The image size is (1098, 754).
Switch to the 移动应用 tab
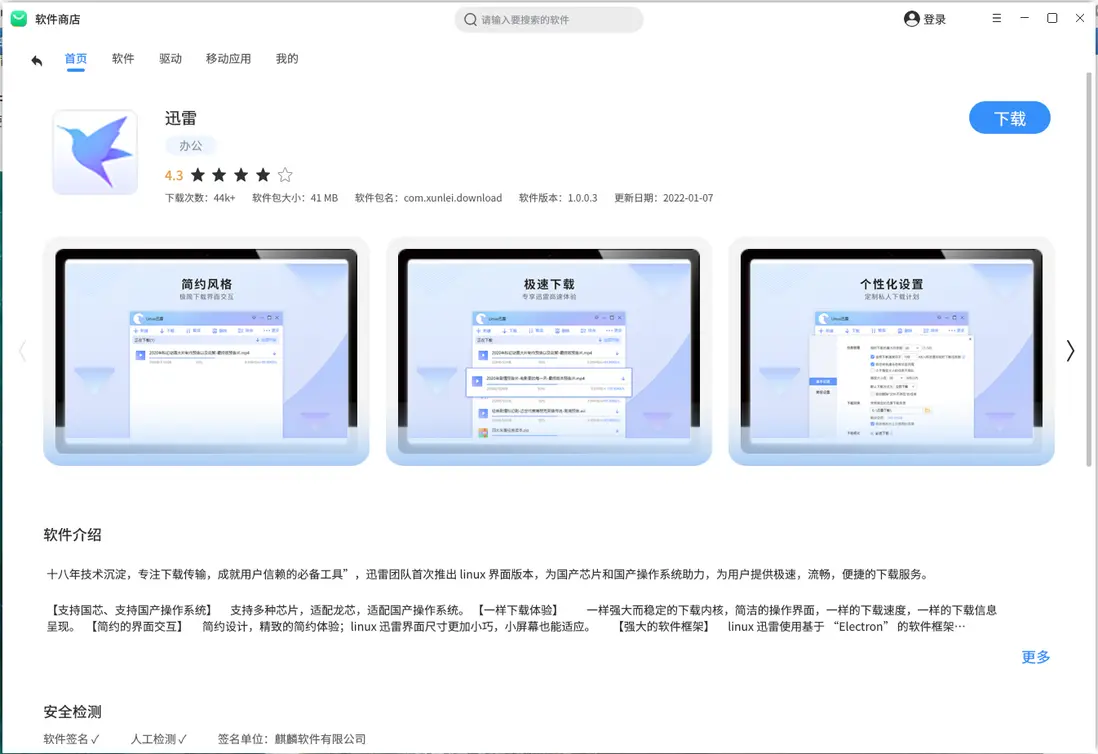[231, 59]
